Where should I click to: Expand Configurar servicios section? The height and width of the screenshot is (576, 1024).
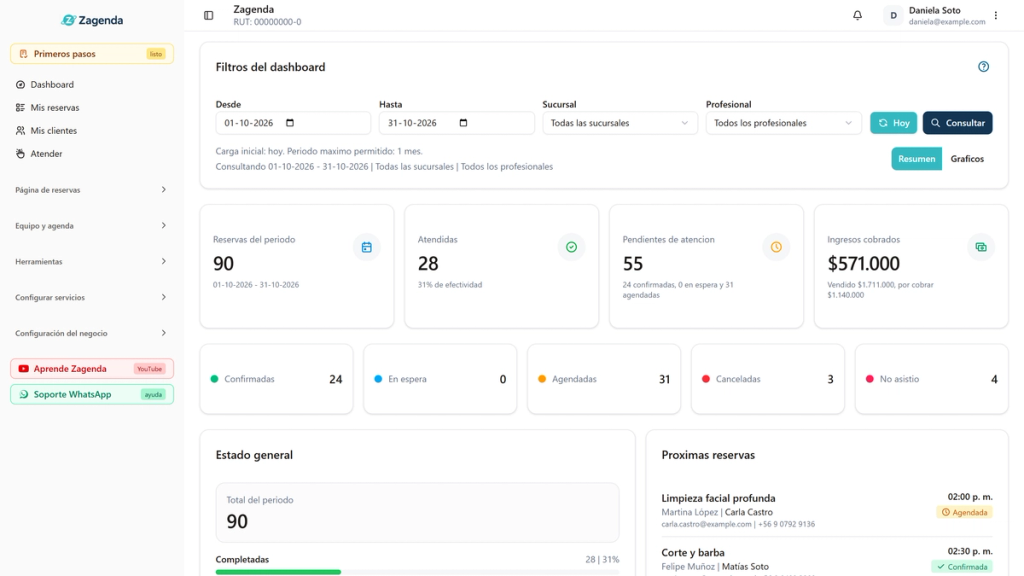pyautogui.click(x=91, y=297)
